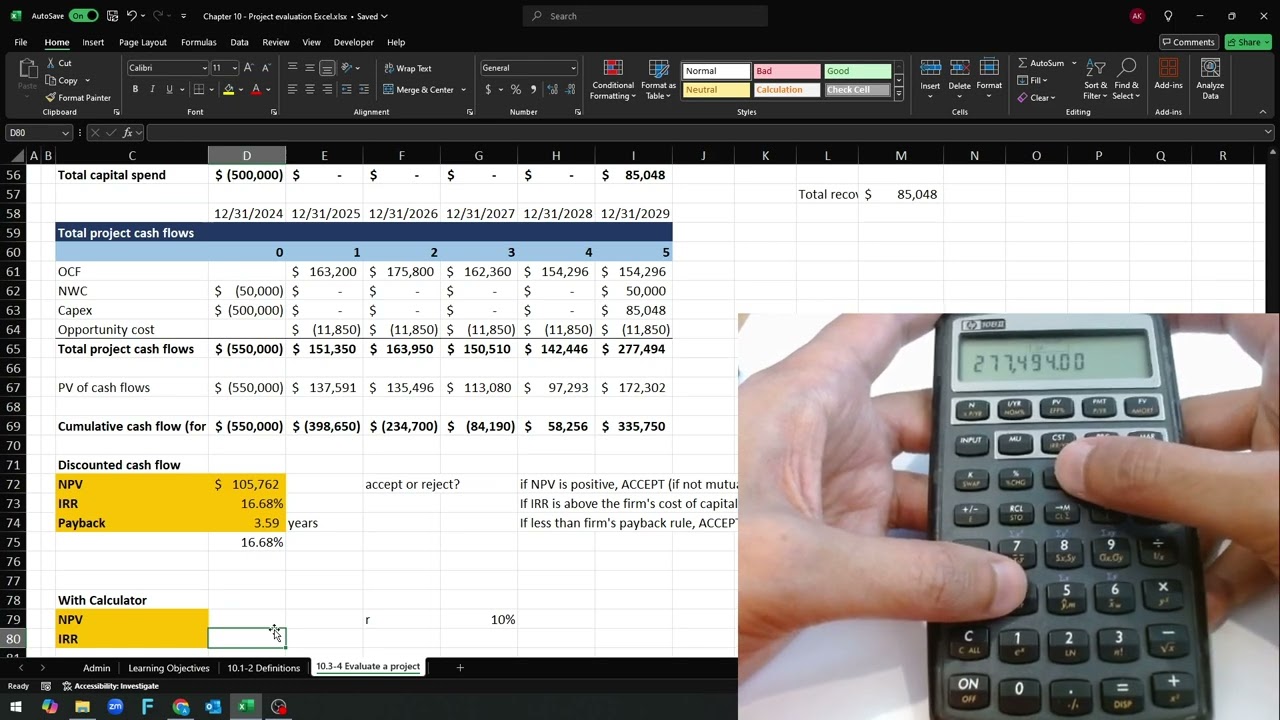Apply the red font color
1280x720 pixels.
click(256, 89)
